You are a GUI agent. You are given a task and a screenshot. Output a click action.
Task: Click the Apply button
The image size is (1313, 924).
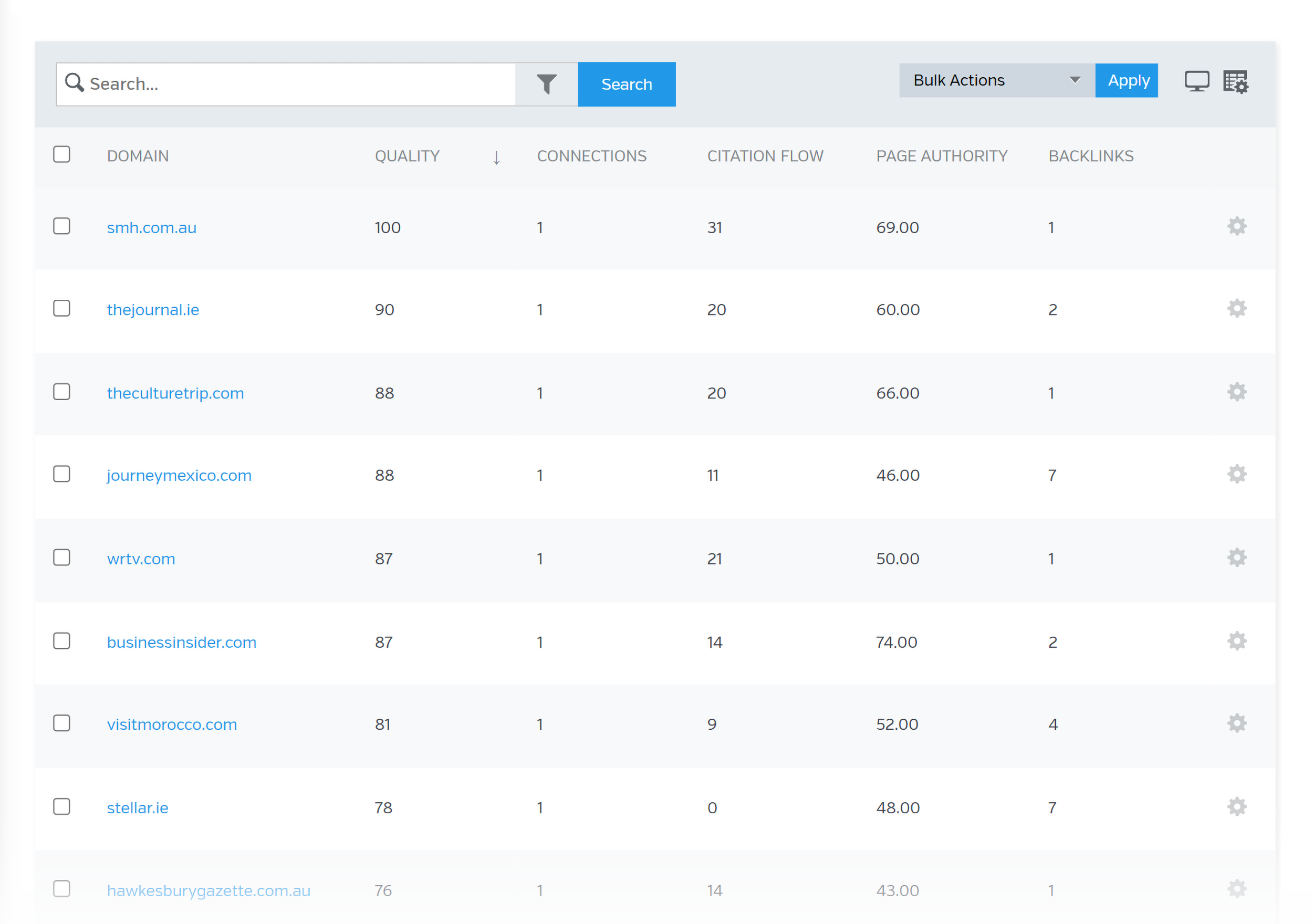tap(1127, 81)
